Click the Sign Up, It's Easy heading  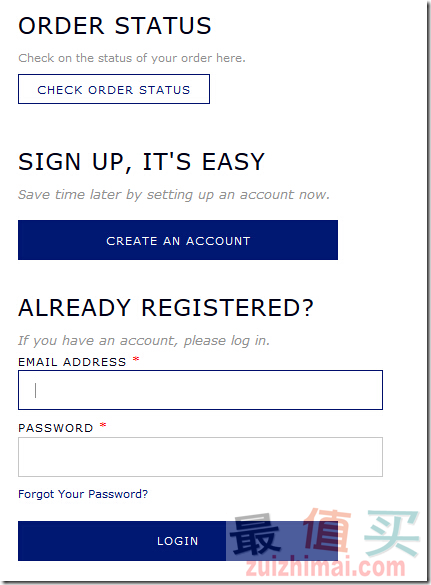pyautogui.click(x=141, y=162)
